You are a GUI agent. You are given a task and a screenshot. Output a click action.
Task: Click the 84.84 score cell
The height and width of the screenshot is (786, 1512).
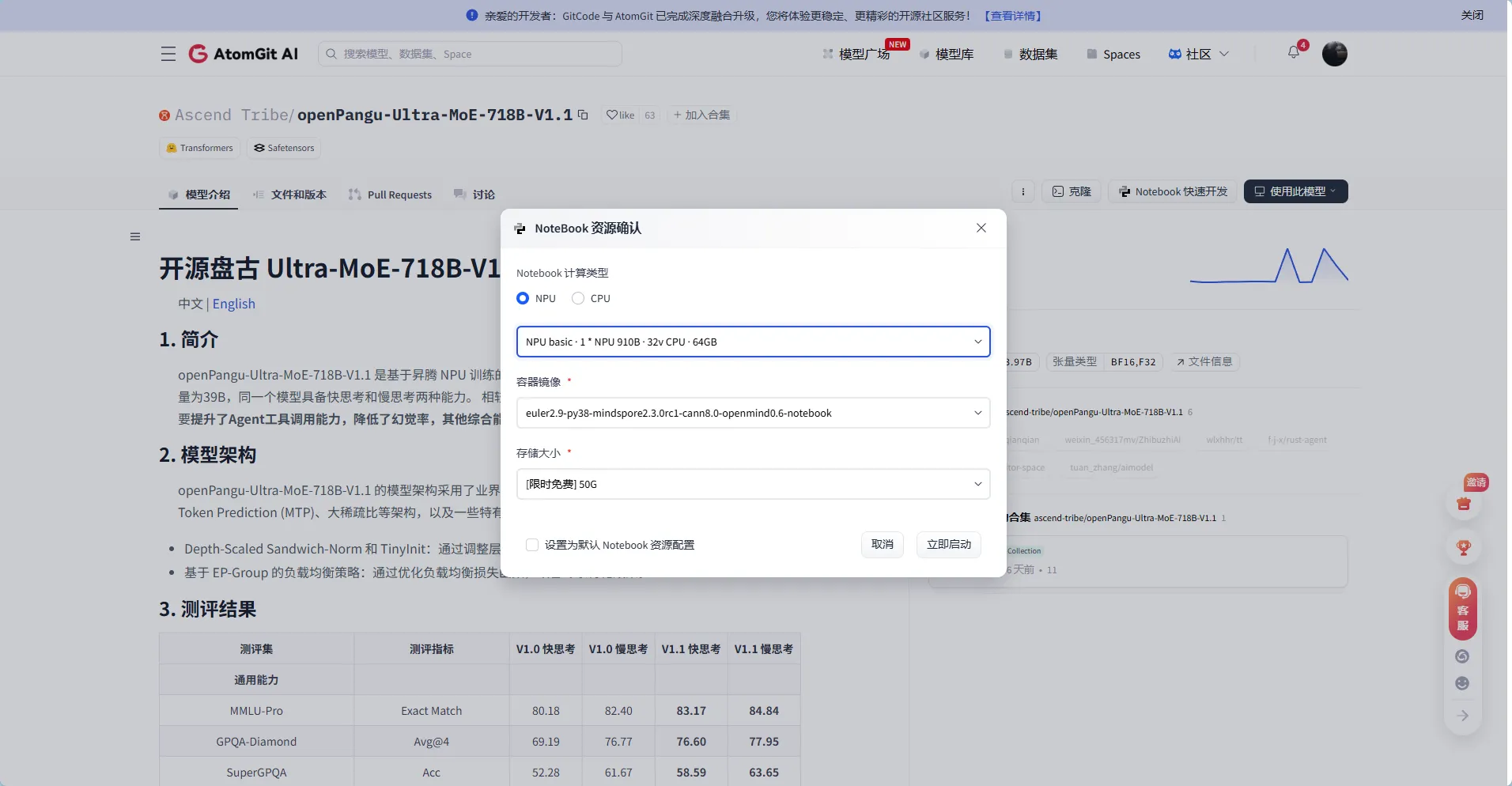click(764, 711)
